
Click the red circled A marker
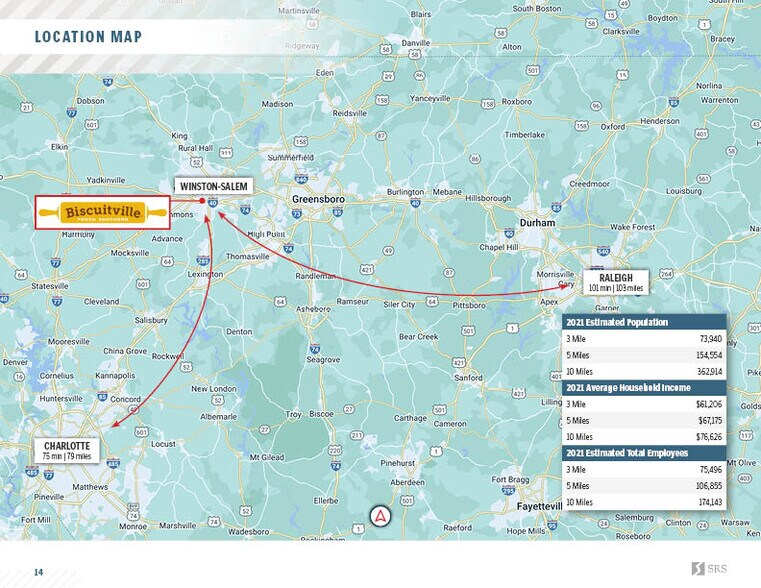pos(381,516)
